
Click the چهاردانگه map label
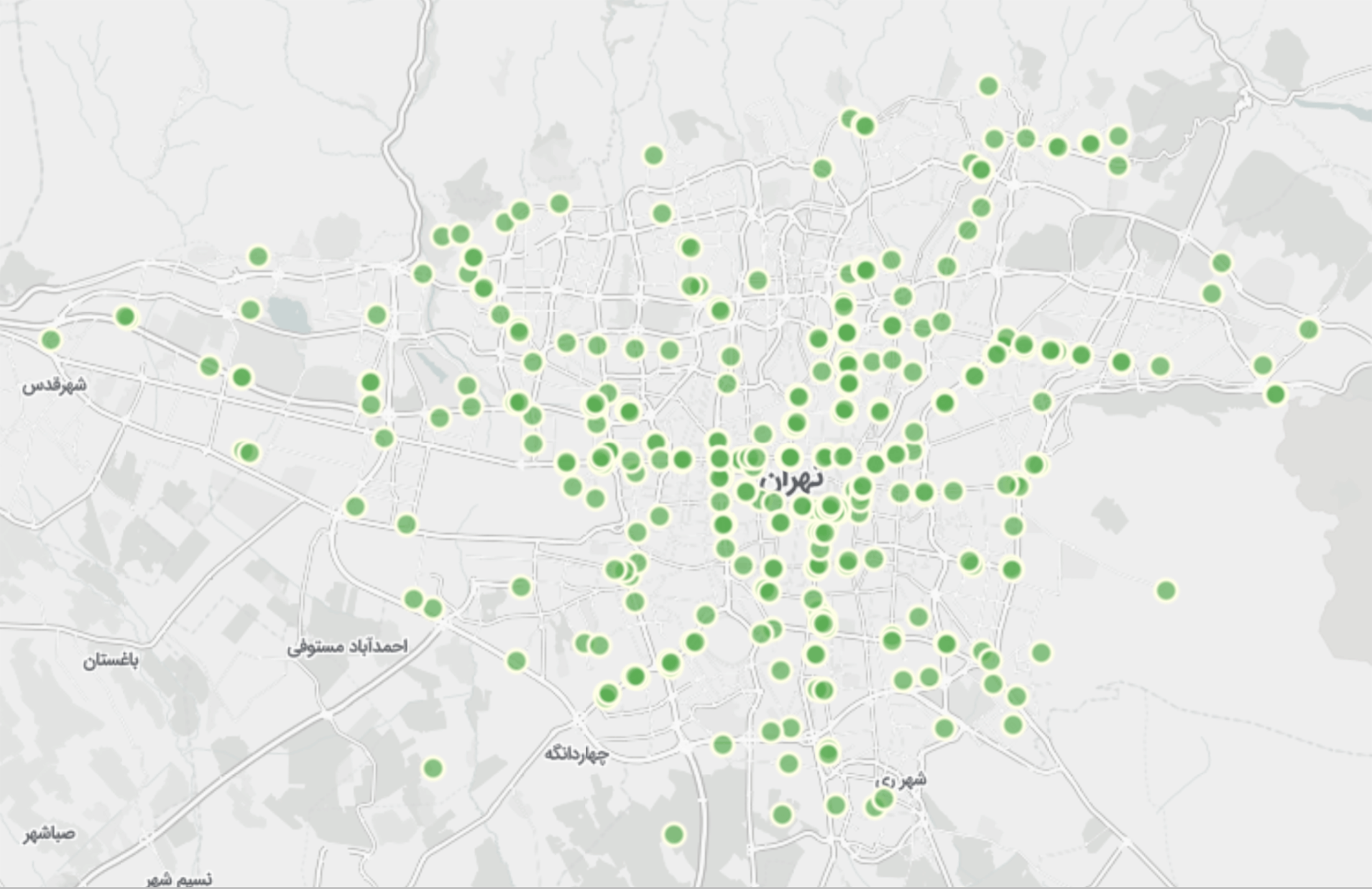tap(577, 754)
